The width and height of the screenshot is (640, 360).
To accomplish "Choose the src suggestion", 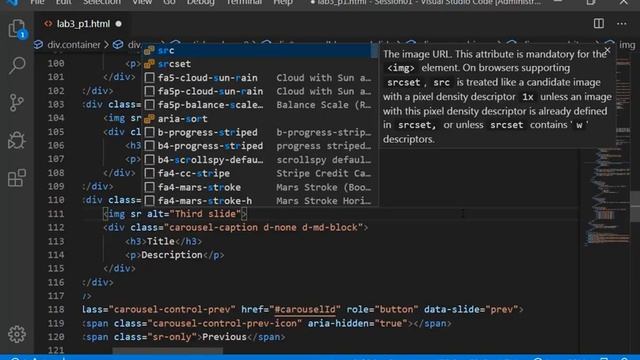I will [257, 50].
